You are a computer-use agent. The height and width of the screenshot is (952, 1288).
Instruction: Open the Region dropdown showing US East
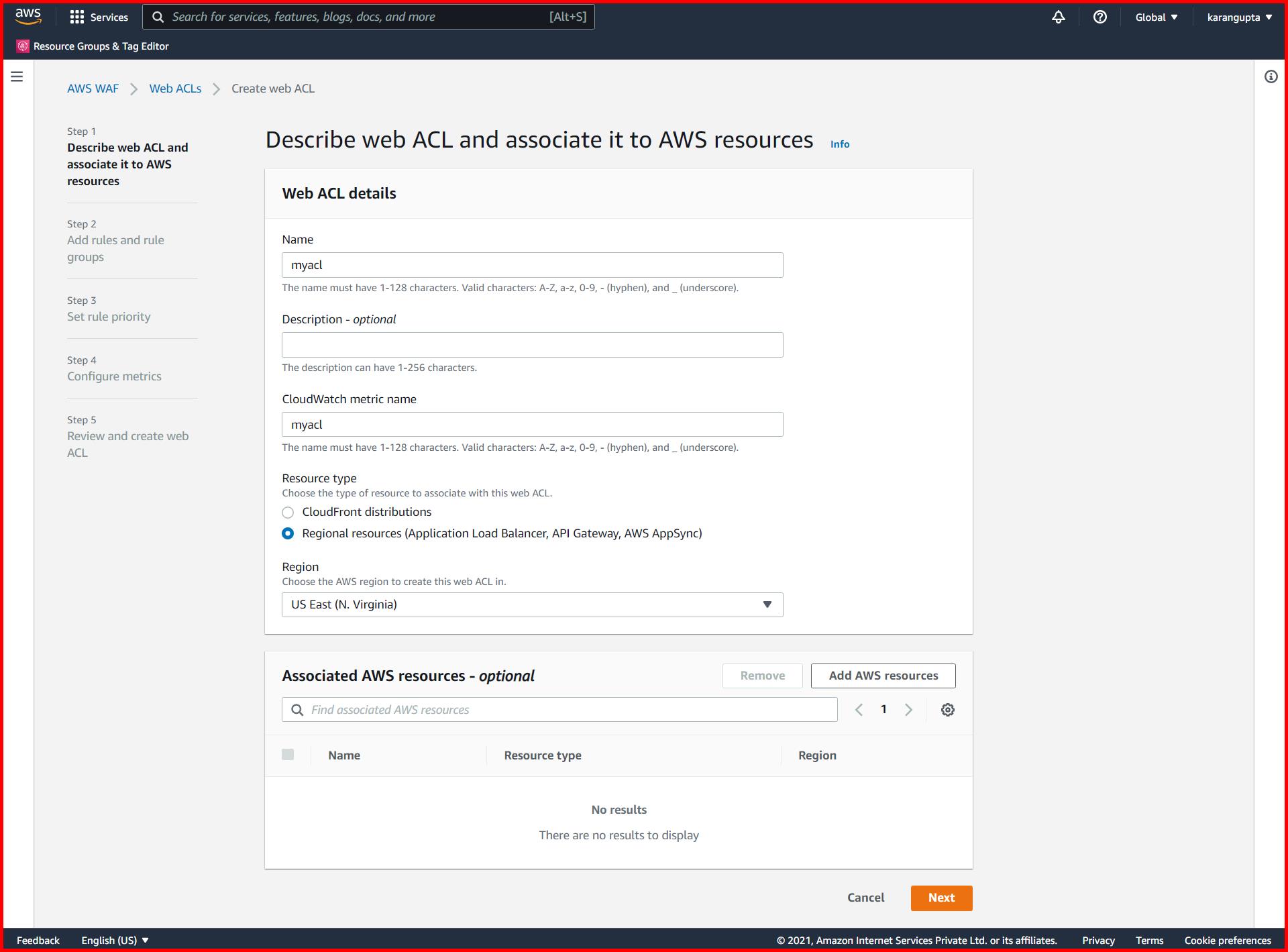click(x=532, y=604)
